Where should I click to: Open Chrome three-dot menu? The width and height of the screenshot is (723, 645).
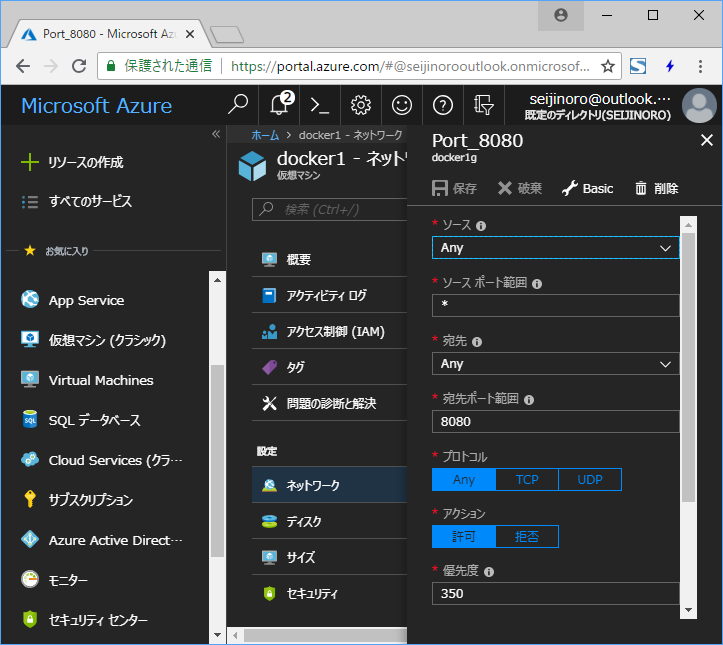[x=700, y=66]
